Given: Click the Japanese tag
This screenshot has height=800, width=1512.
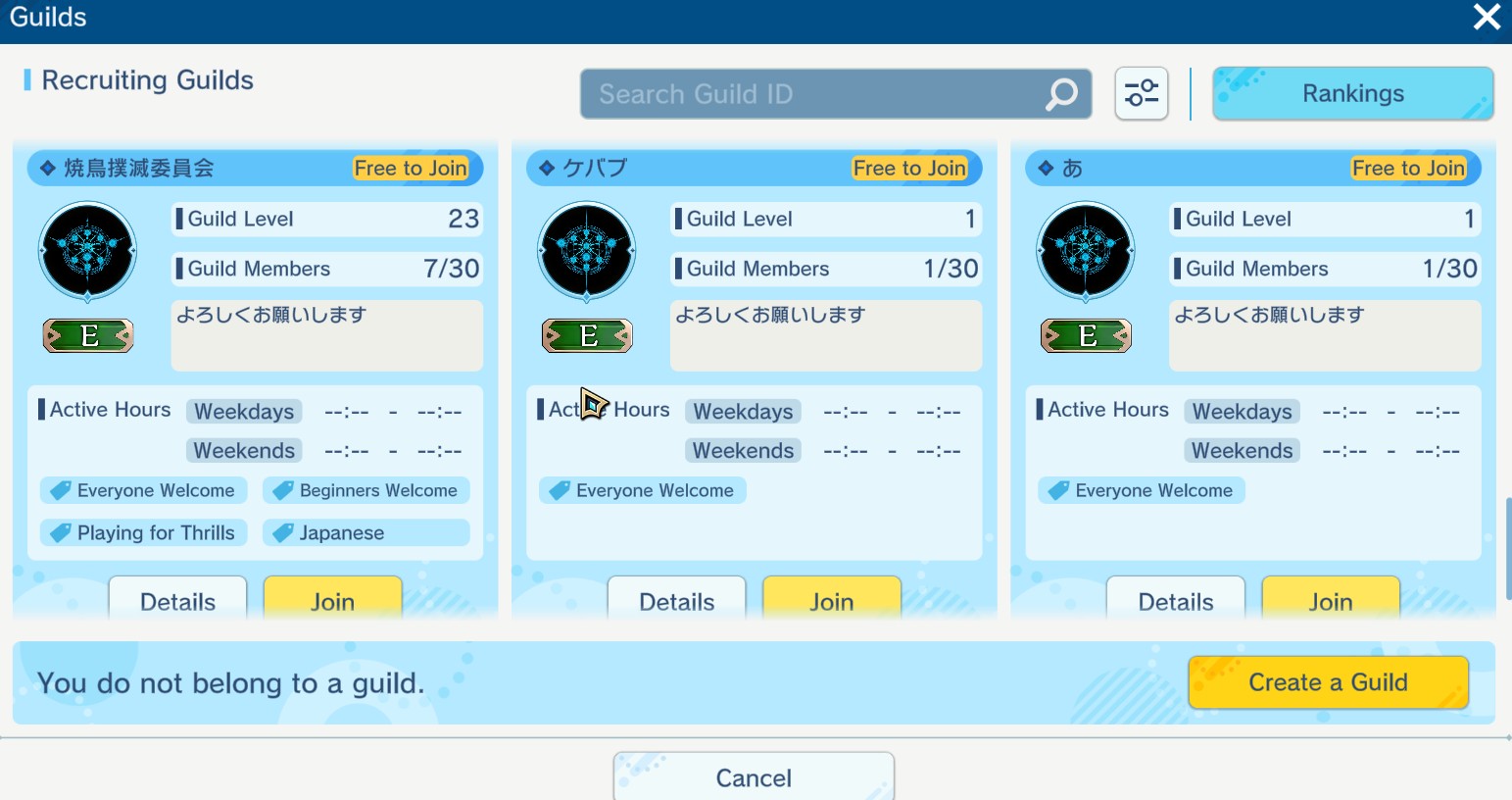Looking at the screenshot, I should (366, 532).
